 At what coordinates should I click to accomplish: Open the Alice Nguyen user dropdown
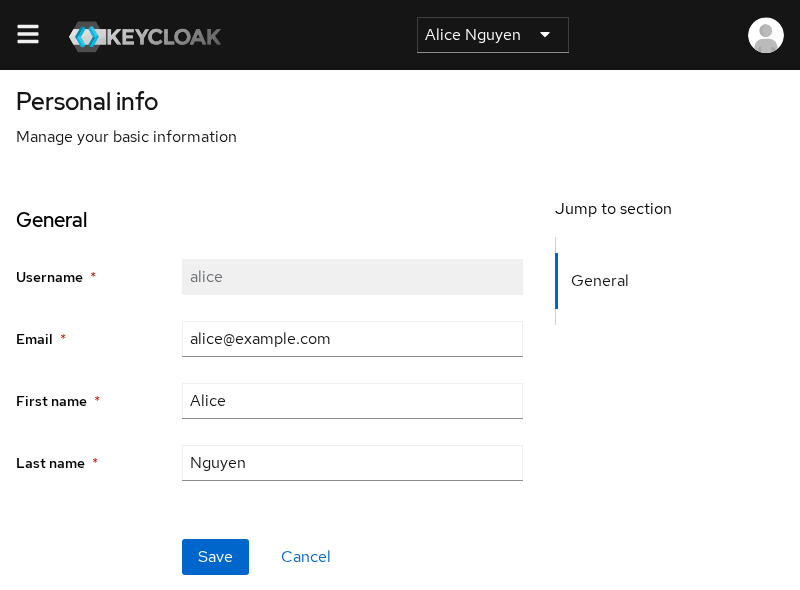(492, 35)
